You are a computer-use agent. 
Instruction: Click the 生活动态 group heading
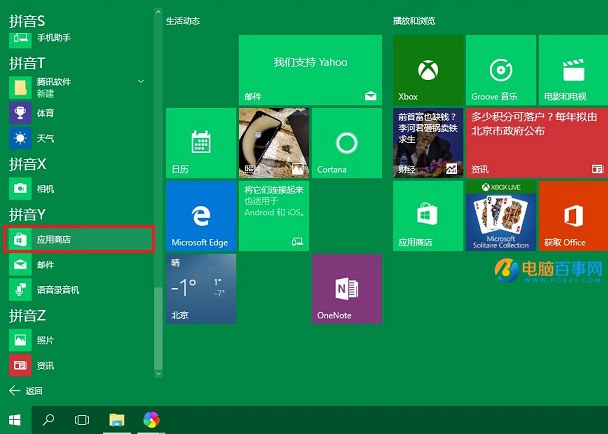(183, 21)
